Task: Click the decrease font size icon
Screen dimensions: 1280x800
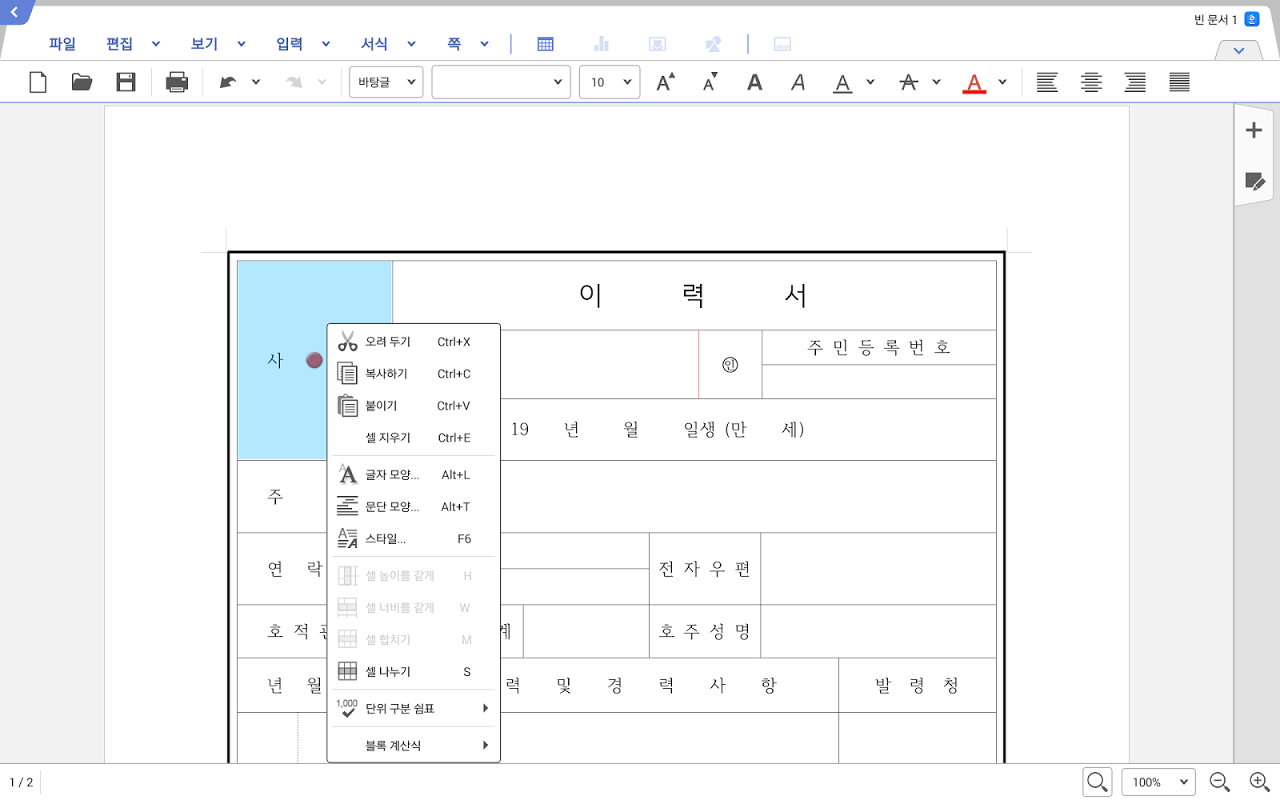Action: click(x=710, y=82)
